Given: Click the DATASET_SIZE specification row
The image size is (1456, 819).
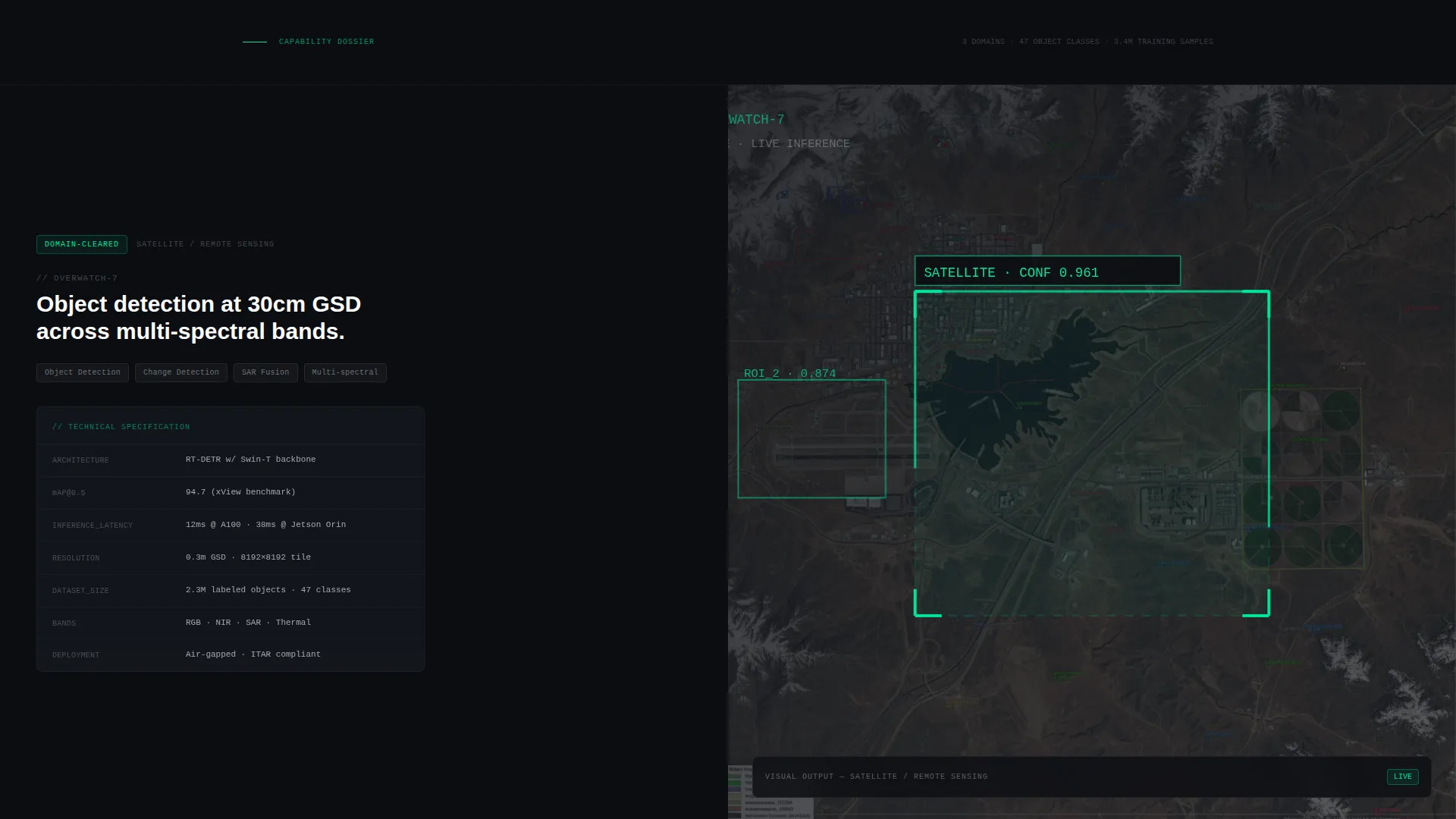Looking at the screenshot, I should (x=231, y=591).
